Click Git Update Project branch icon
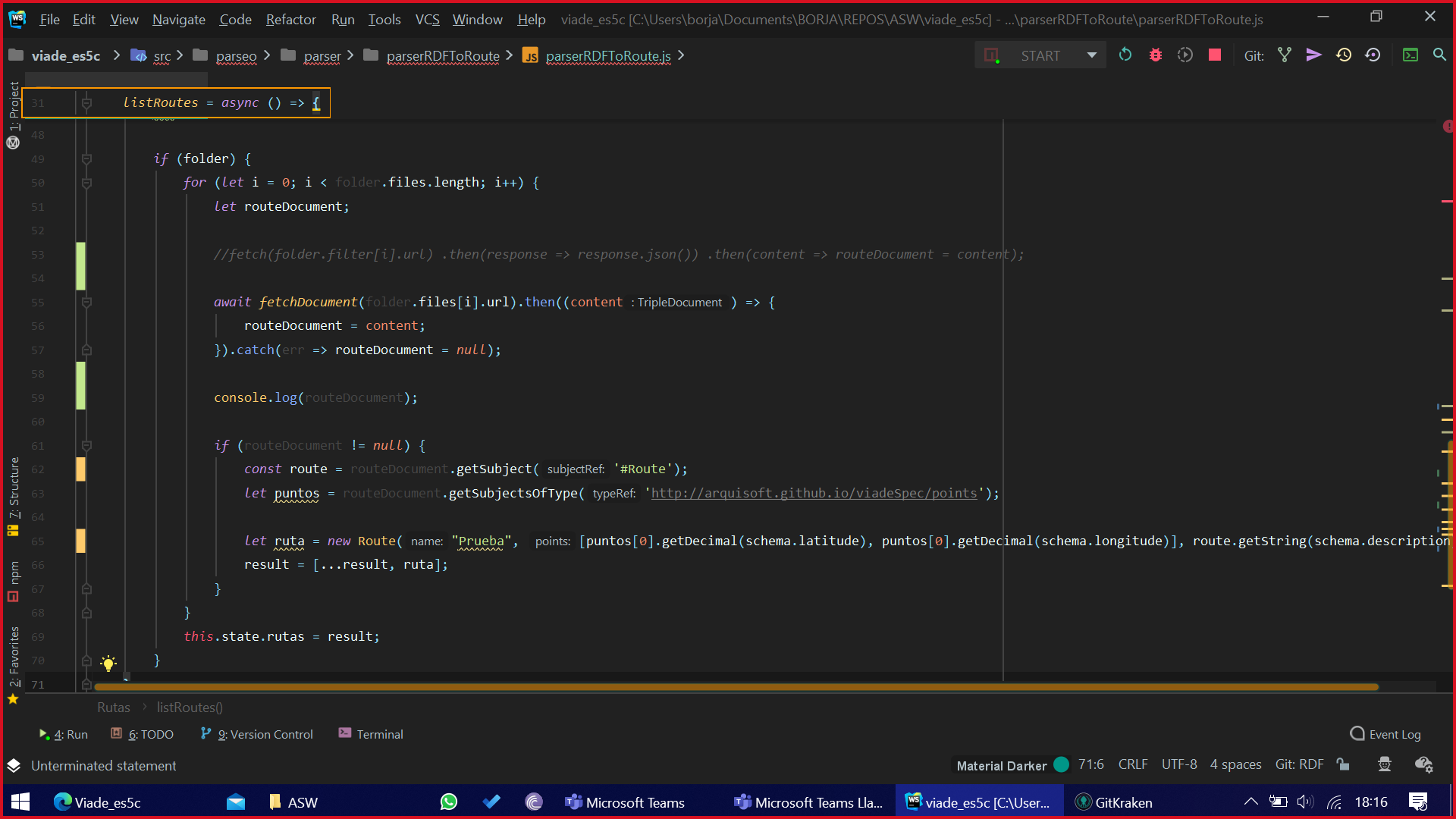This screenshot has width=1456, height=819. click(x=1284, y=55)
